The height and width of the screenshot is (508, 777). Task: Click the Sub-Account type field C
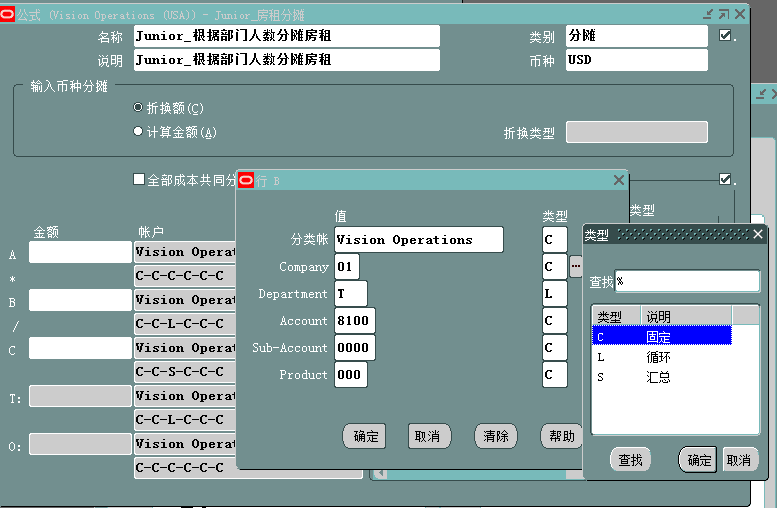point(555,347)
